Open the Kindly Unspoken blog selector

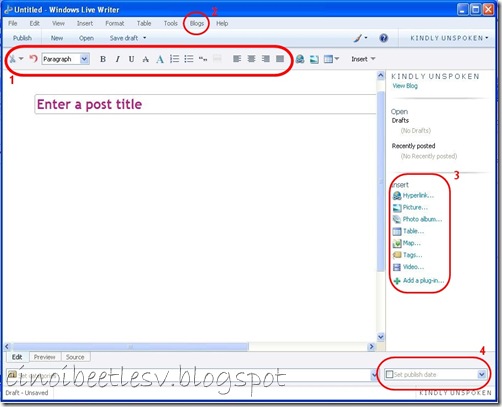click(x=449, y=38)
